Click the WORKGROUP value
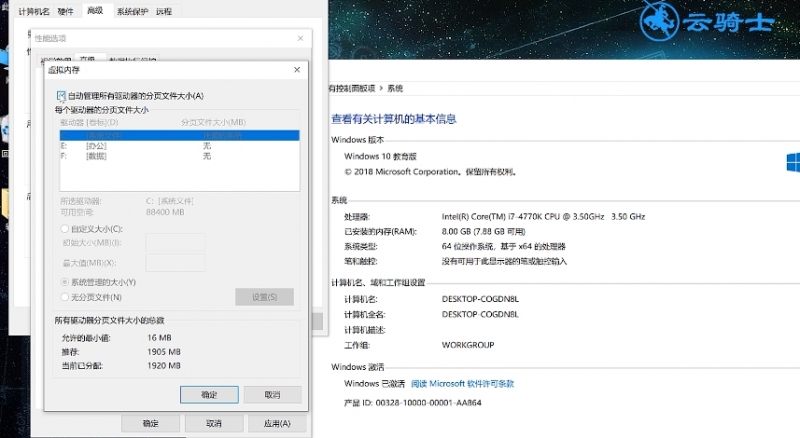This screenshot has width=800, height=438. tap(468, 345)
